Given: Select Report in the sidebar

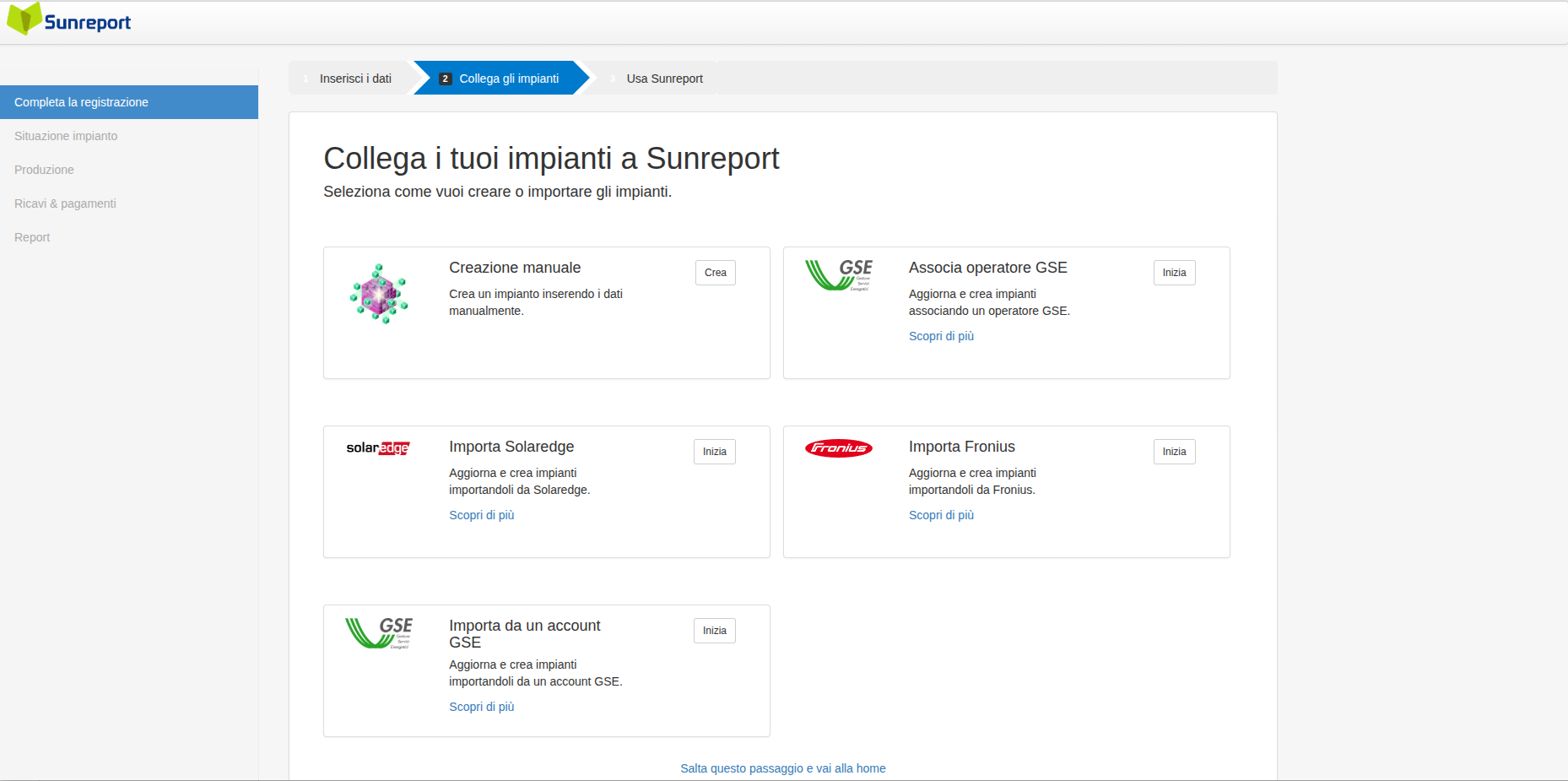Looking at the screenshot, I should pyautogui.click(x=32, y=237).
